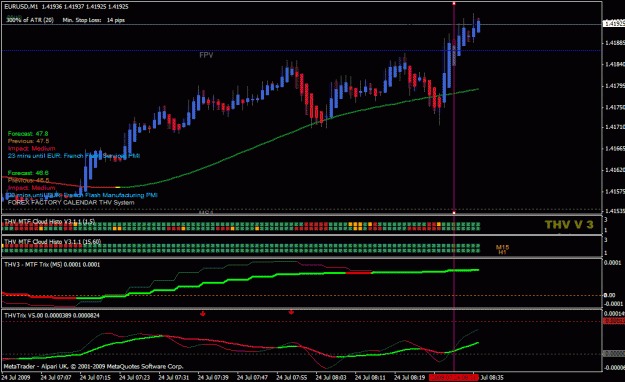
Task: Click 'FOREX FACTORY CALENDAR THV System' label
Action: click(71, 203)
